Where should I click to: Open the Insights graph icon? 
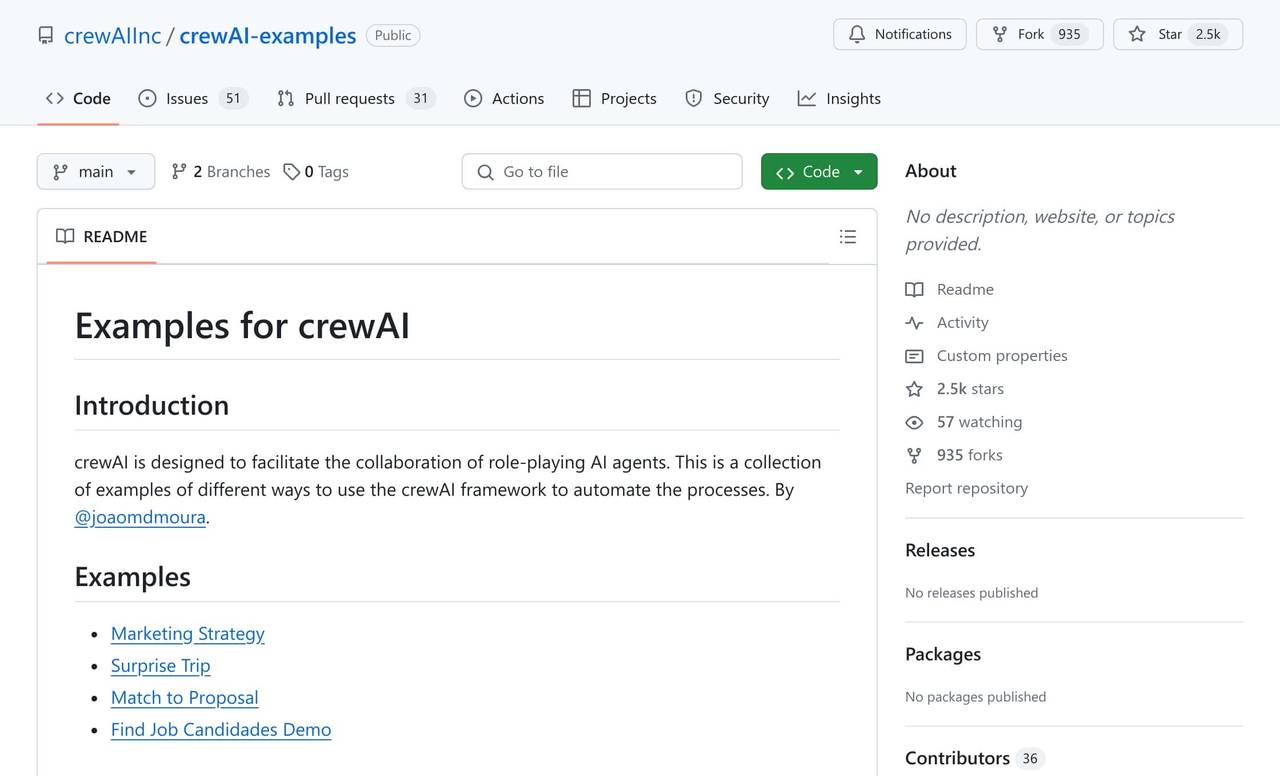pyautogui.click(x=806, y=98)
